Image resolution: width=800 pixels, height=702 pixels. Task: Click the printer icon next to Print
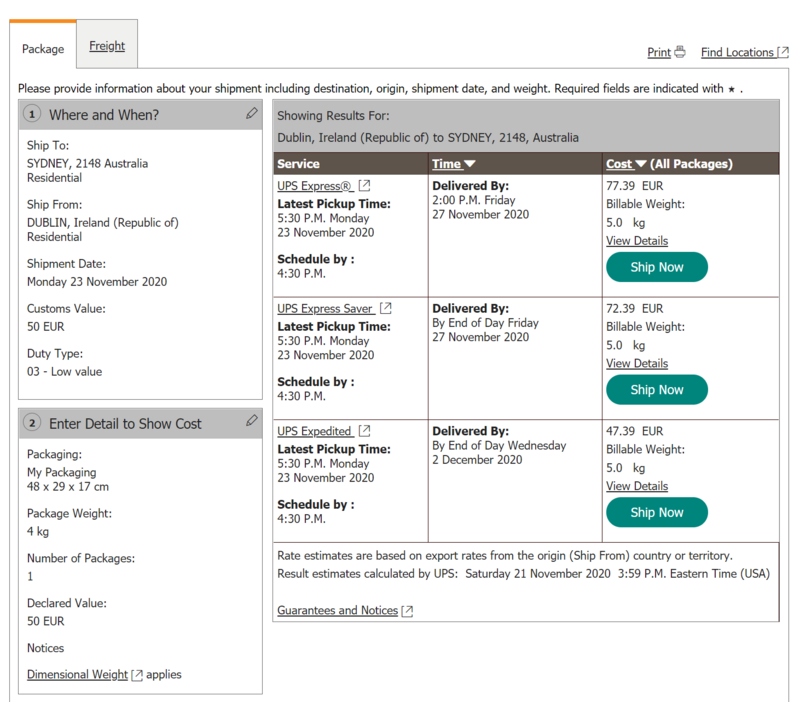(680, 52)
